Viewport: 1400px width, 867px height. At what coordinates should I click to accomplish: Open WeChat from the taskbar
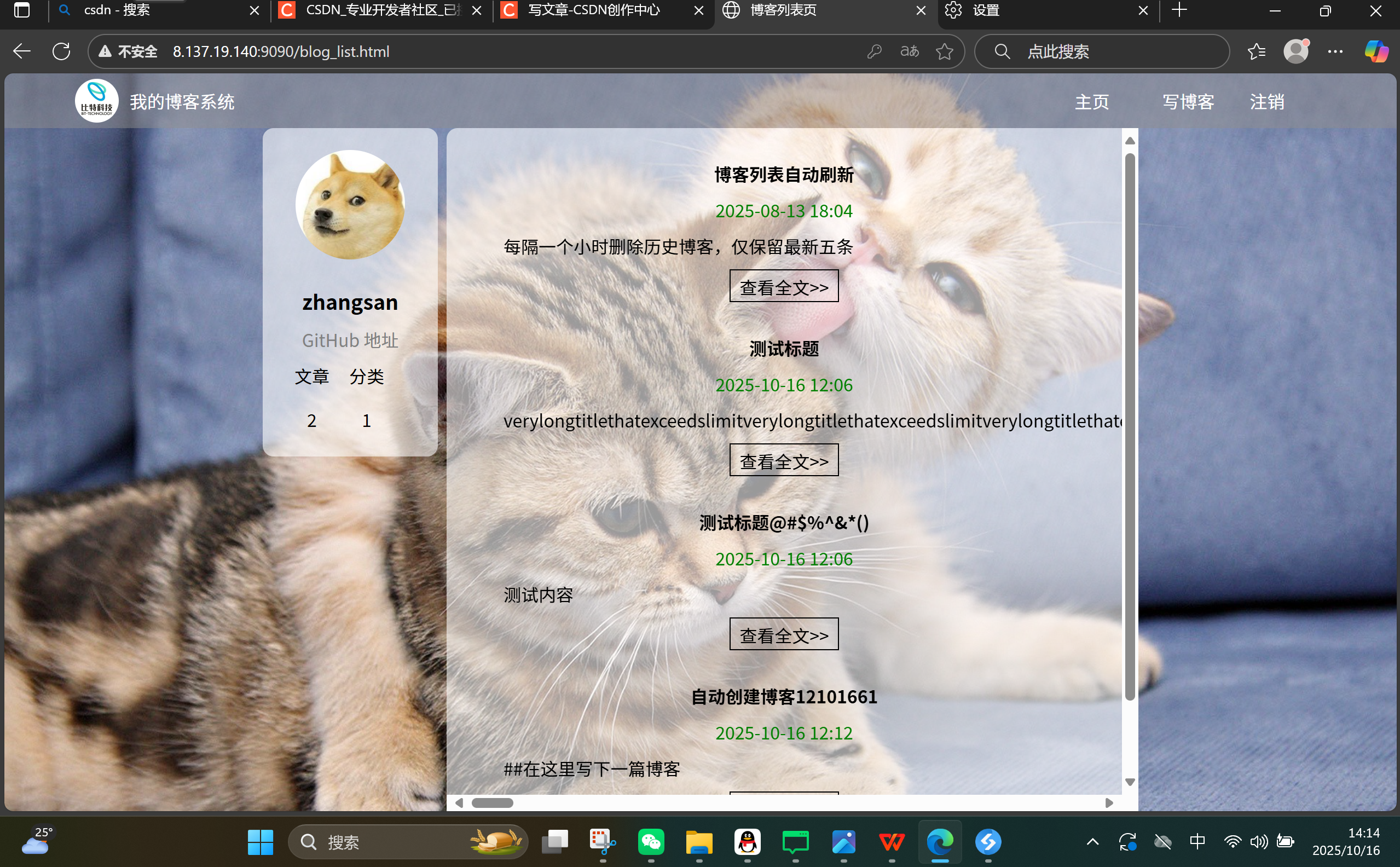pos(651,842)
